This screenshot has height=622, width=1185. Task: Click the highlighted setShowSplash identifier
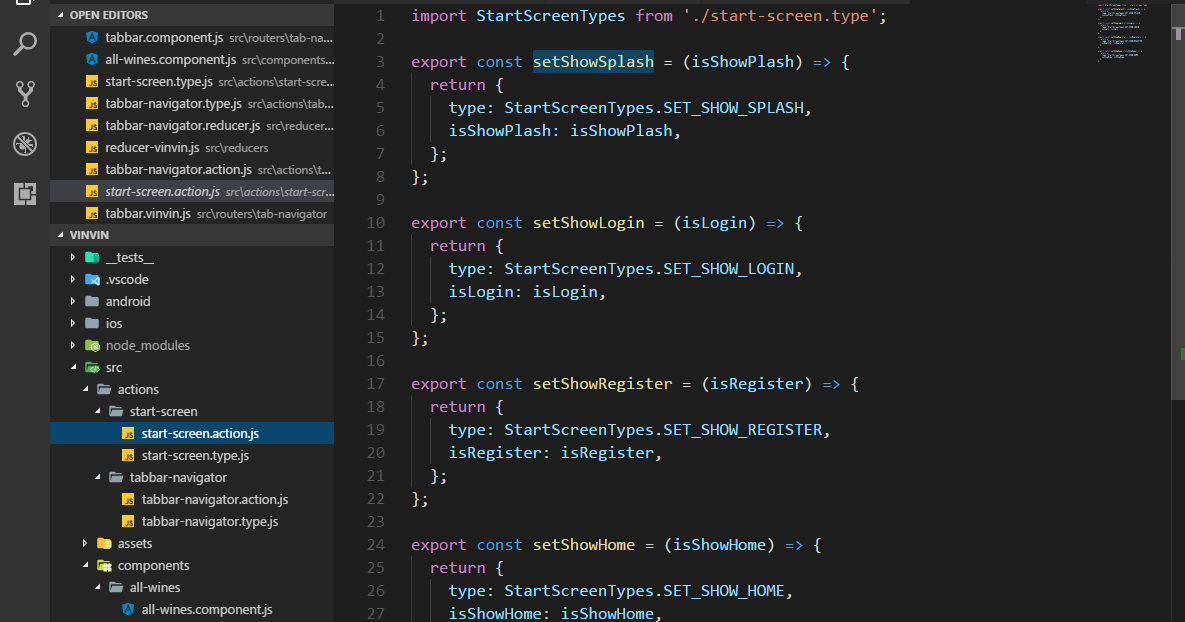point(593,61)
